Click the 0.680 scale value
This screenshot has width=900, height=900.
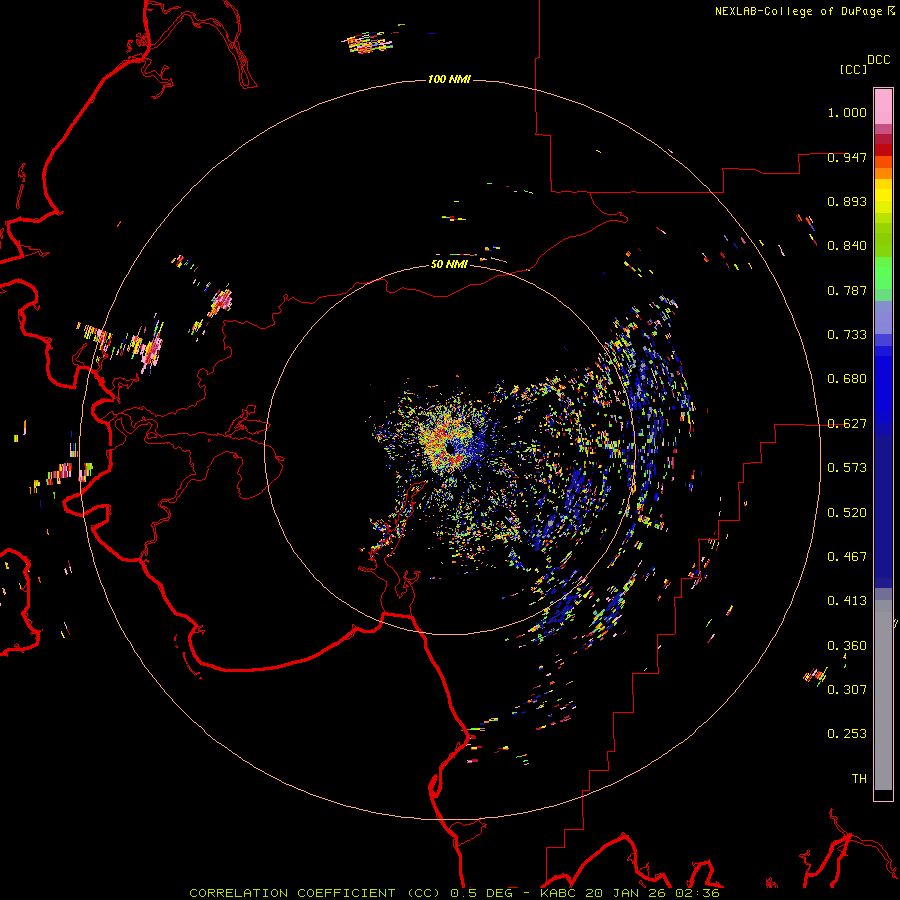pos(847,379)
